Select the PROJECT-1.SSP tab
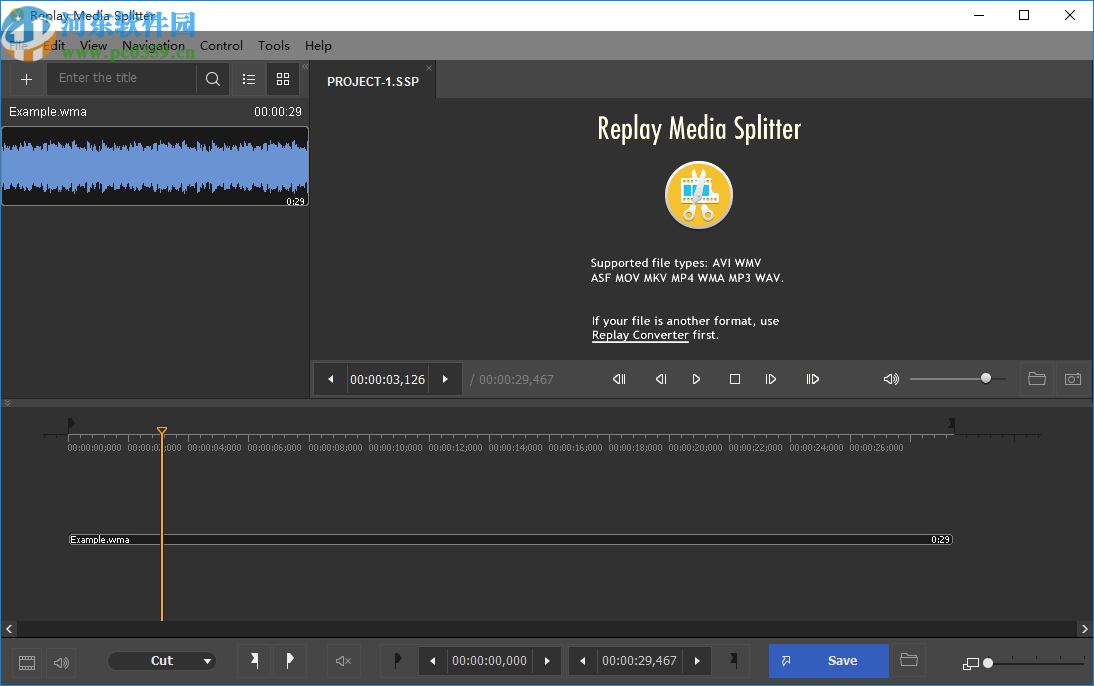The width and height of the screenshot is (1094, 686). [x=372, y=80]
